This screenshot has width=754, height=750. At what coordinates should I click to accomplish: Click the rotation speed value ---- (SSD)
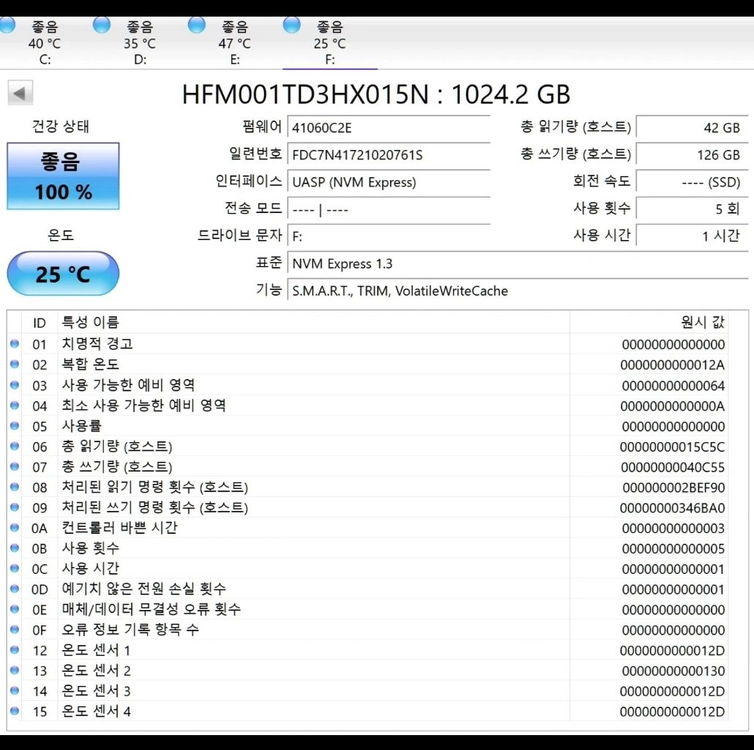692,182
